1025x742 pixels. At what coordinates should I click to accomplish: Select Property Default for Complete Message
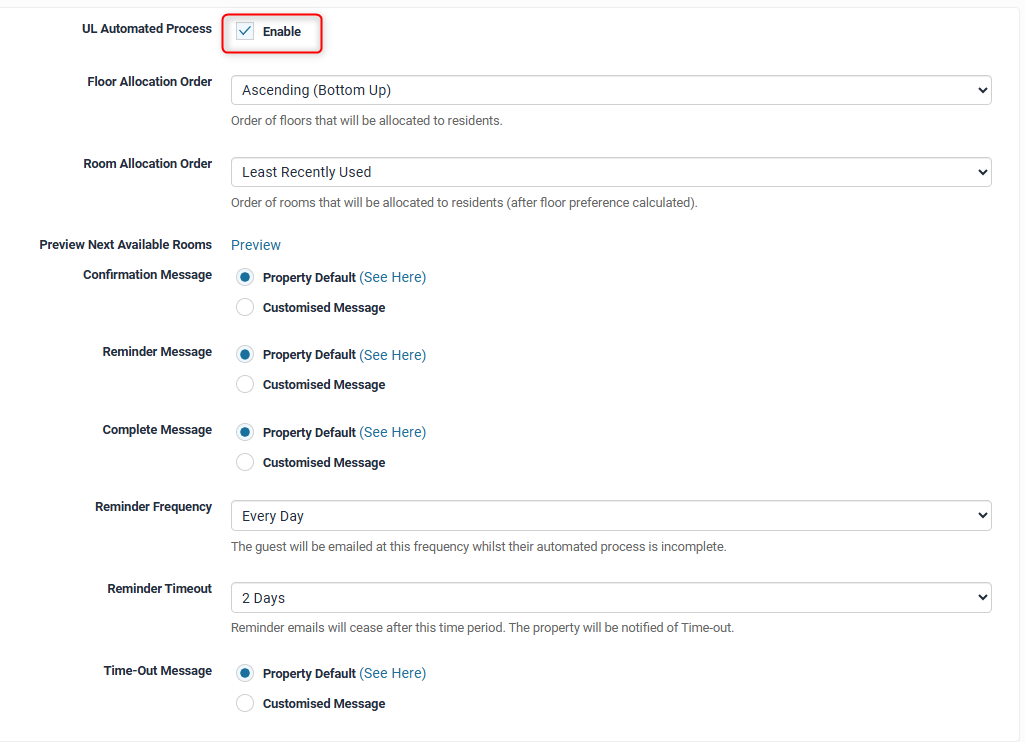245,433
